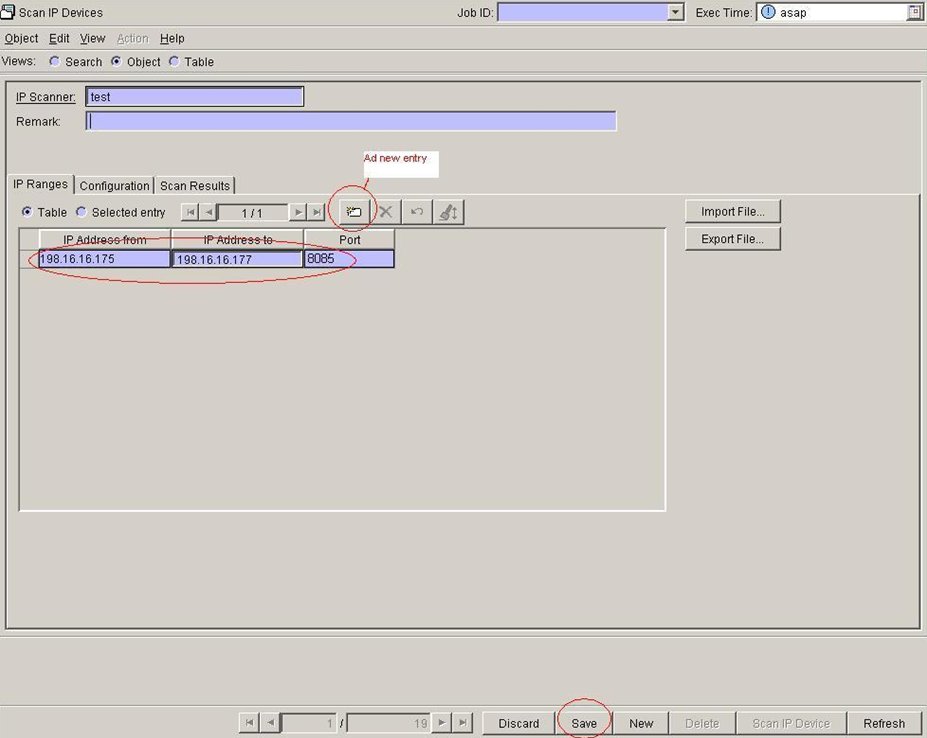Click the Job ID input field

pyautogui.click(x=583, y=12)
